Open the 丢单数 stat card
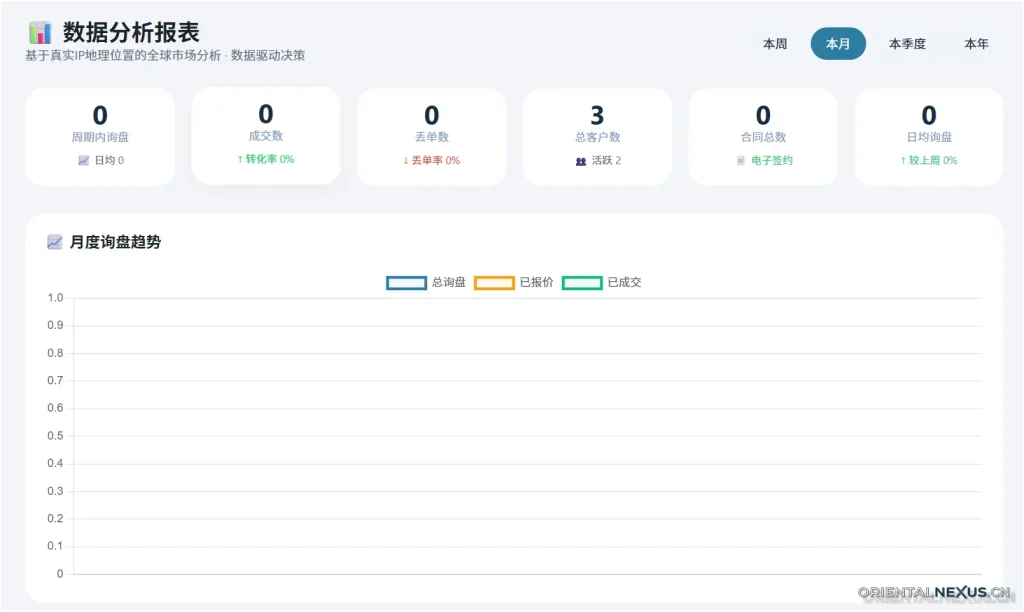Image resolution: width=1024 pixels, height=612 pixels. tap(432, 137)
